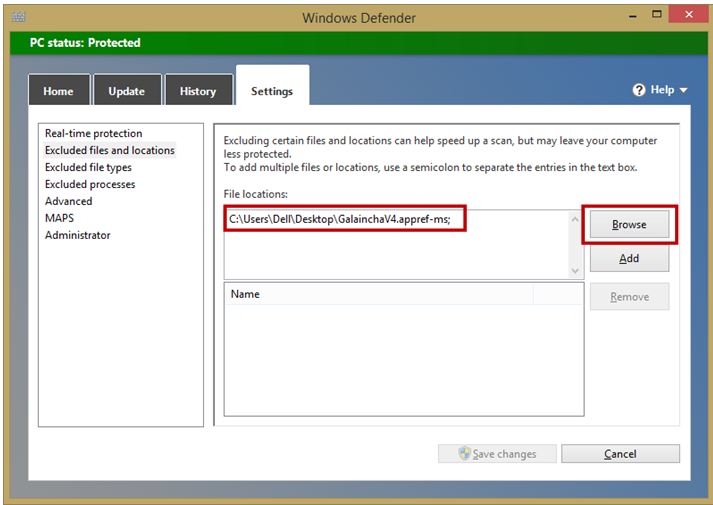Switch to the Home tab

(58, 91)
